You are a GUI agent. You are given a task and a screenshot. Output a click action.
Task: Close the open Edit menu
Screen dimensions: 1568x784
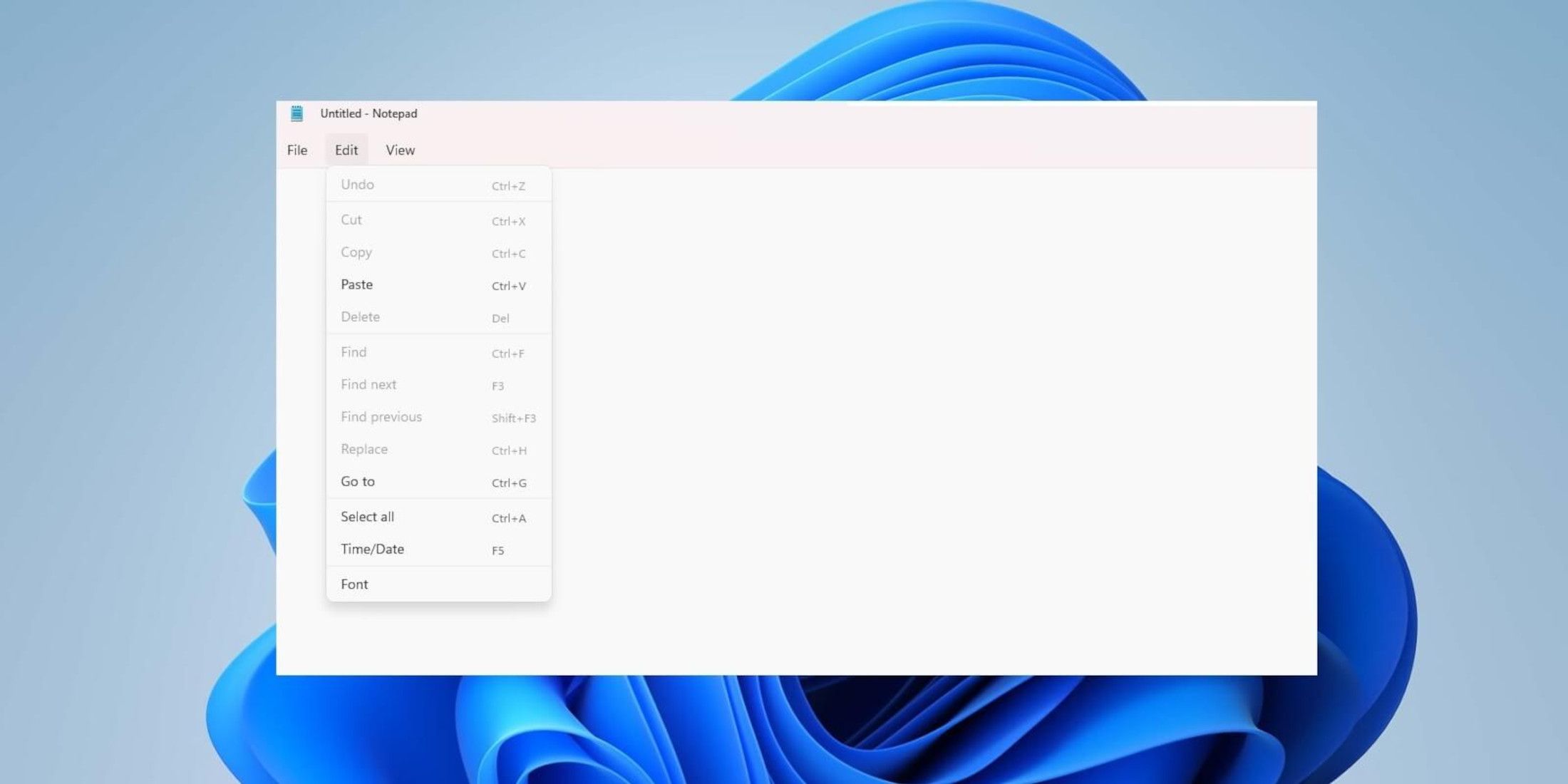(346, 150)
